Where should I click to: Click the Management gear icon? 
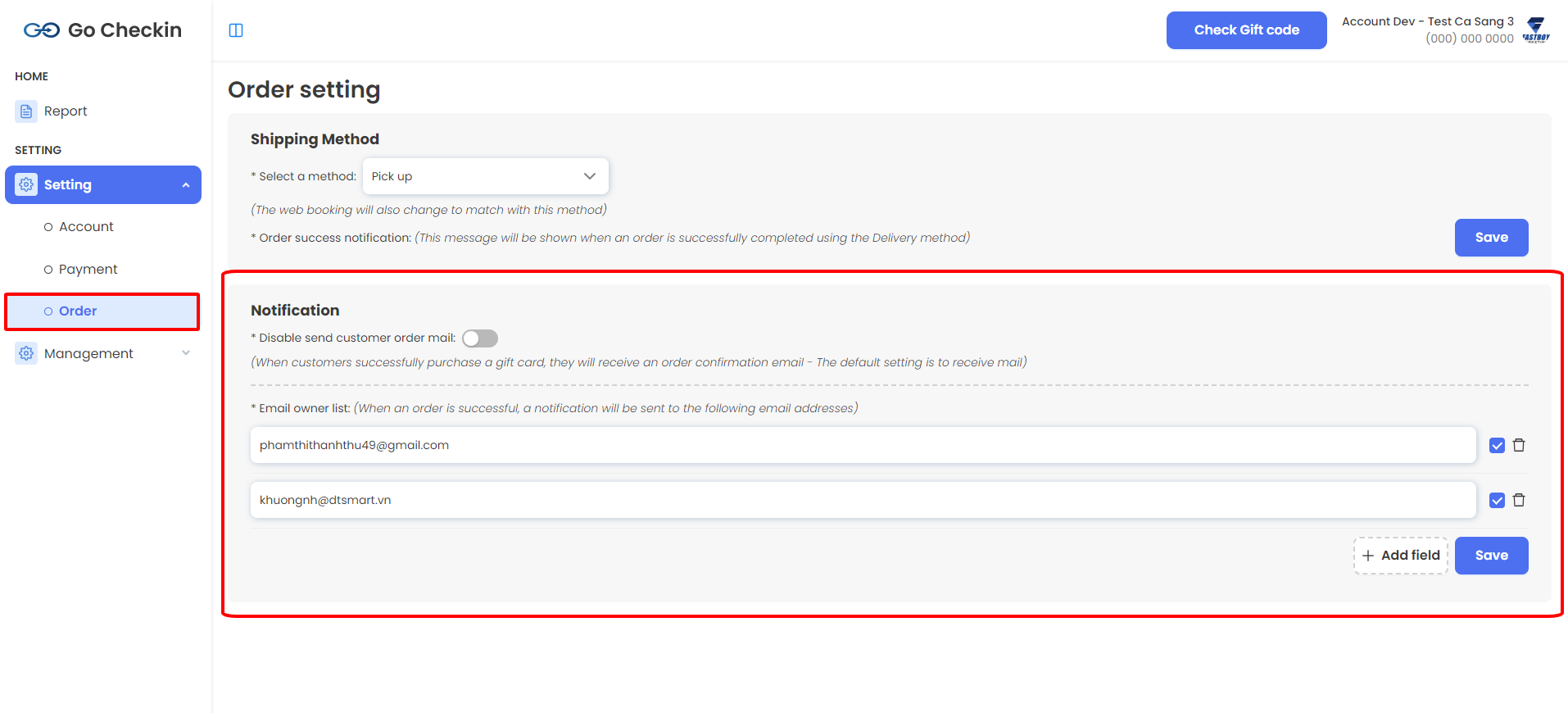pos(26,353)
